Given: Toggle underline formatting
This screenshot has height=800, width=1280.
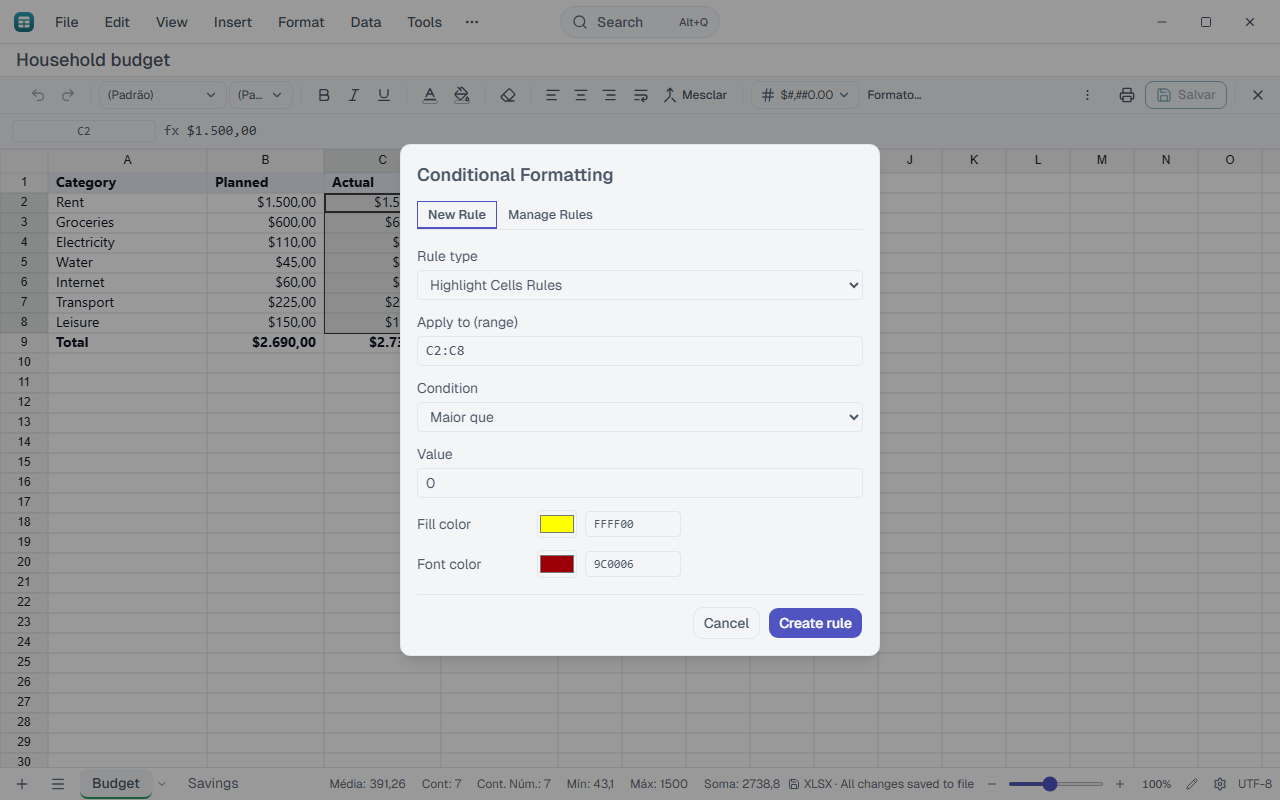Looking at the screenshot, I should tap(384, 95).
